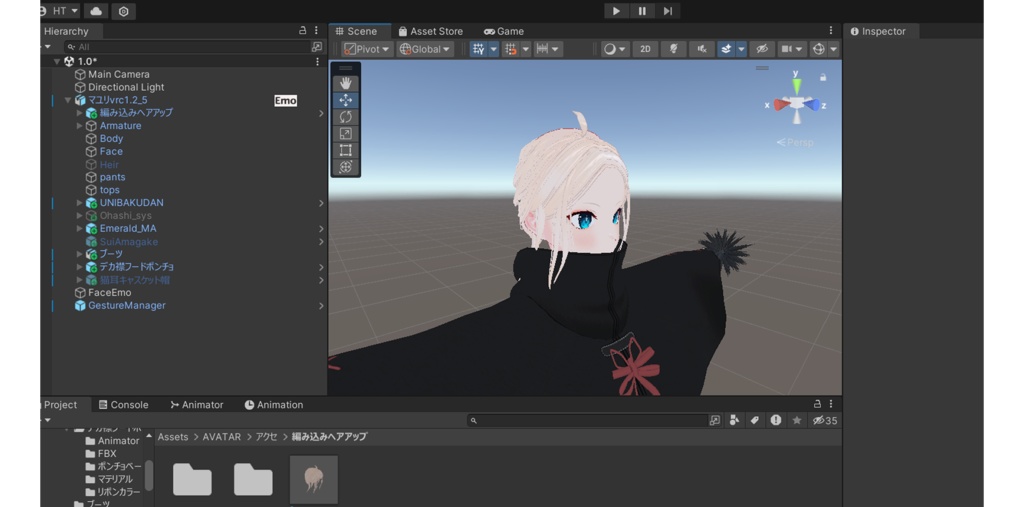Viewport: 1024px width, 507px height.
Task: Expand the 編み込みヘアアップ object
Action: (x=80, y=113)
